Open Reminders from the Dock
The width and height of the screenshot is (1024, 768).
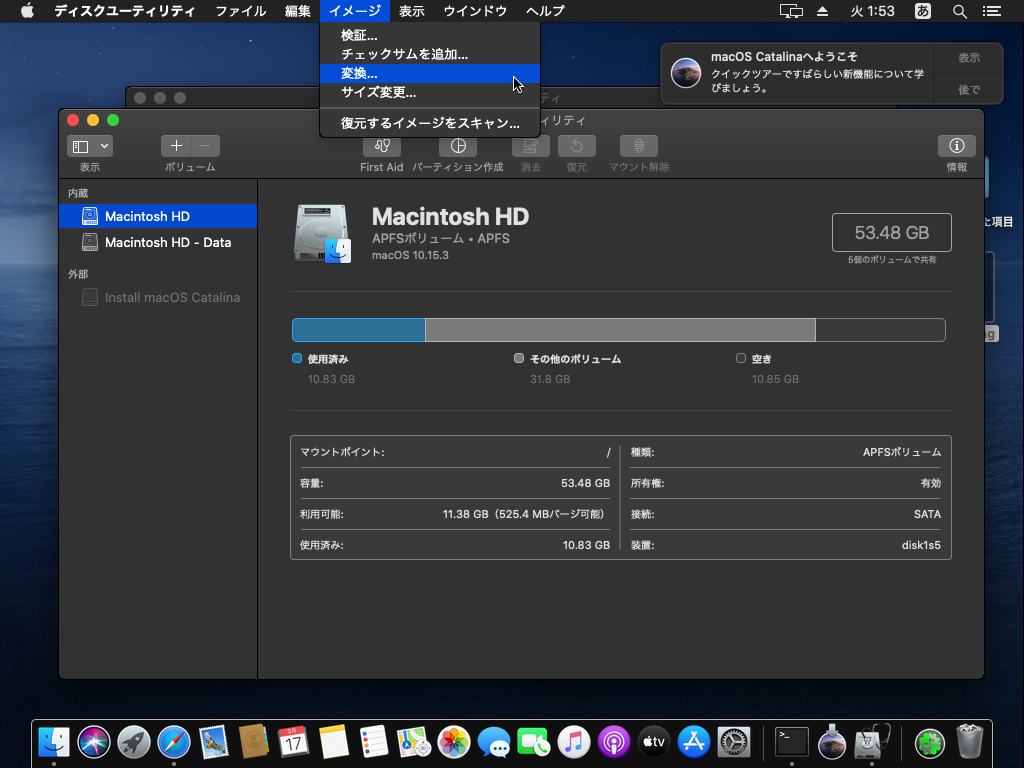374,743
